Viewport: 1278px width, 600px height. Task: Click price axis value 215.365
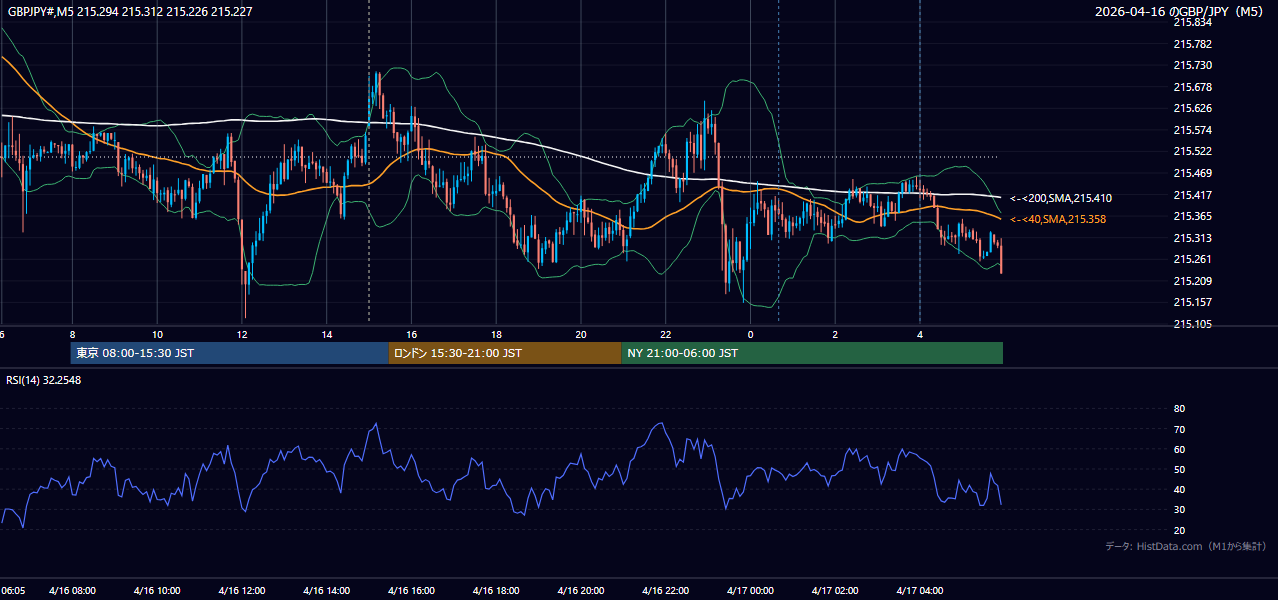click(1192, 216)
